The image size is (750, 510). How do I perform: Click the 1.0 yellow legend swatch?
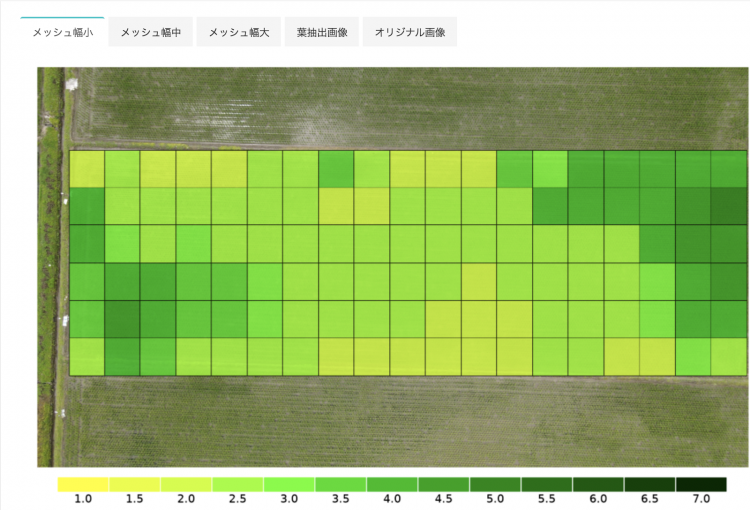pyautogui.click(x=83, y=484)
